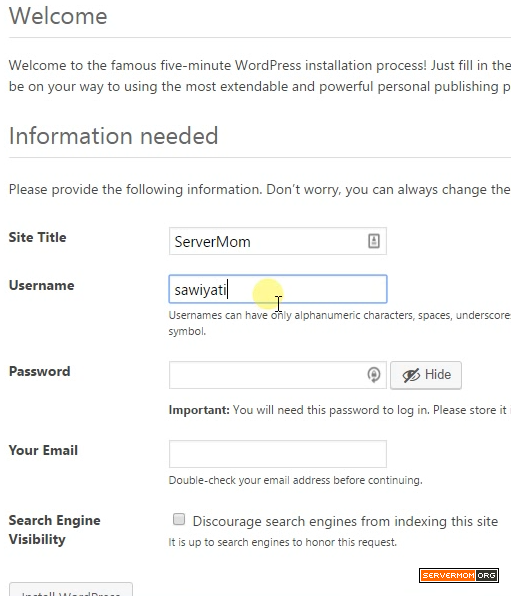511x596 pixels.
Task: Click the Password label
Action: 40,371
